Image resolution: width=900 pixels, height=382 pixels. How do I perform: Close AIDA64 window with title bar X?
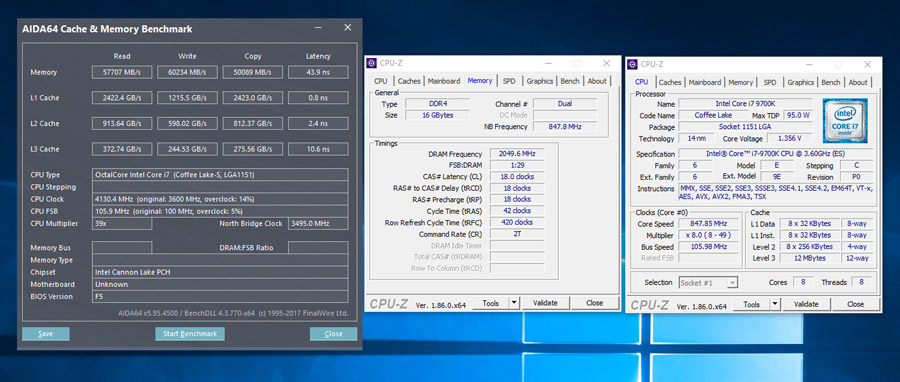coord(347,28)
